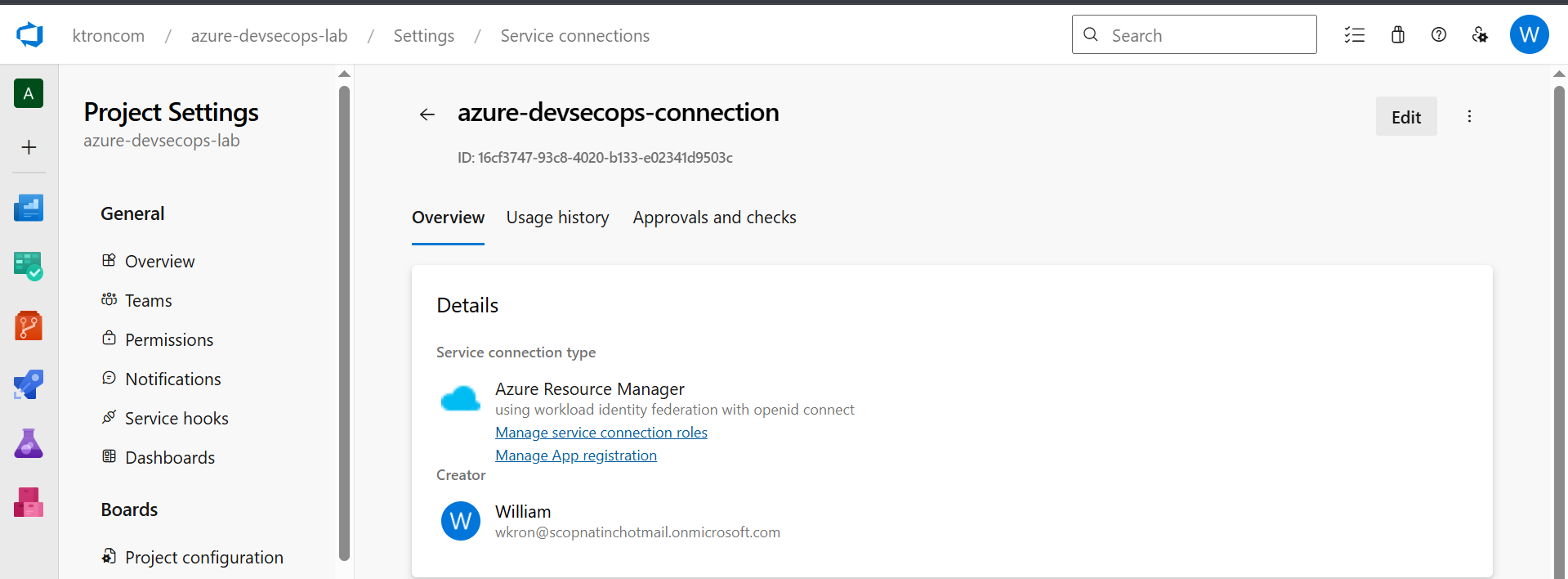Select Service hooks in settings menu
Screen dimensions: 1568x579
(x=176, y=419)
